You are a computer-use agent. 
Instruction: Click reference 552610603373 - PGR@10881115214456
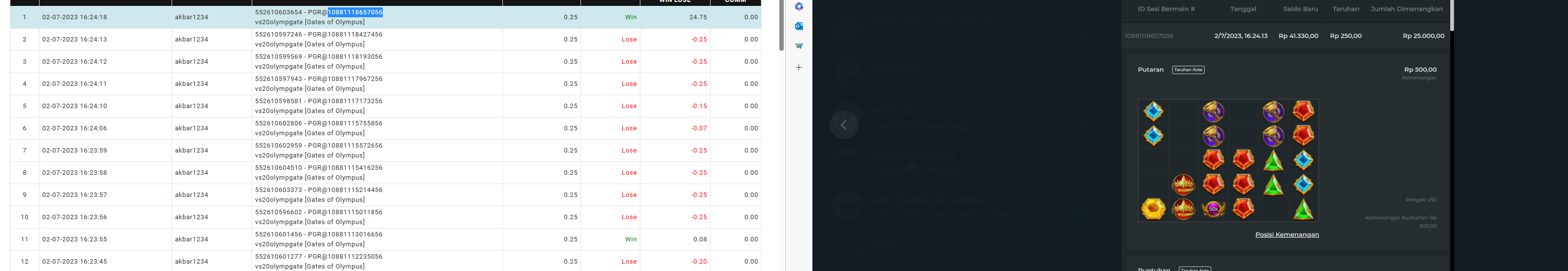coord(318,190)
